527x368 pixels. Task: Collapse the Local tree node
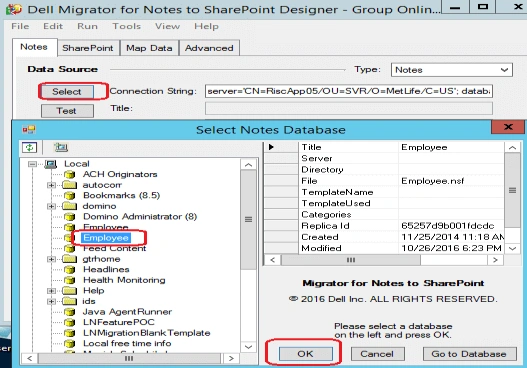[x=32, y=164]
